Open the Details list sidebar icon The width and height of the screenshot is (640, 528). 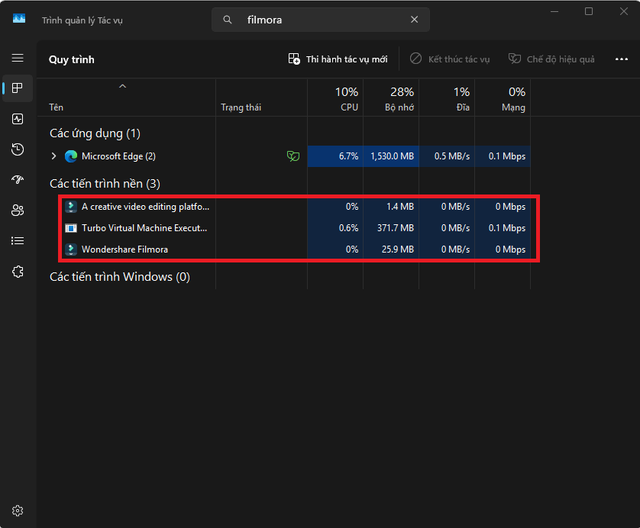[18, 241]
